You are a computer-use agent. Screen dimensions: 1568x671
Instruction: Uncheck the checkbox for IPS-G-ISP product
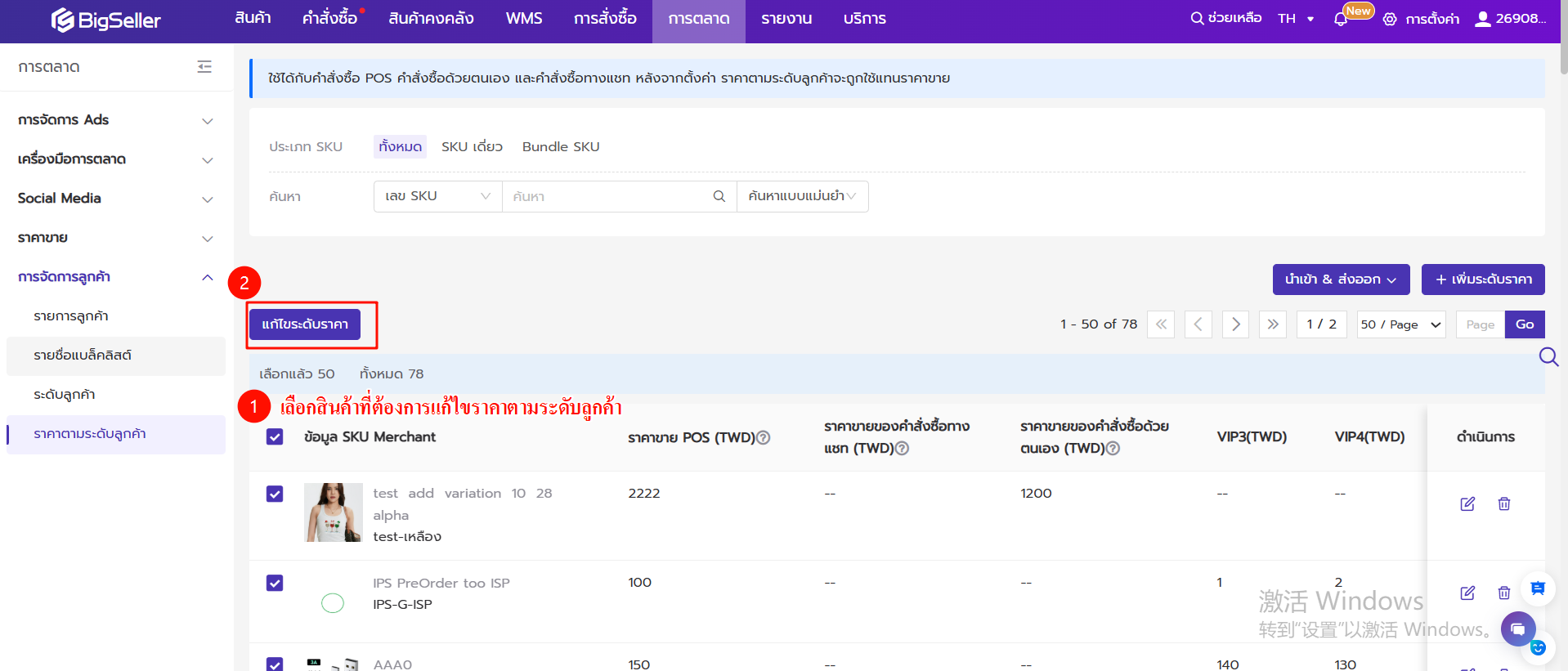pos(275,583)
